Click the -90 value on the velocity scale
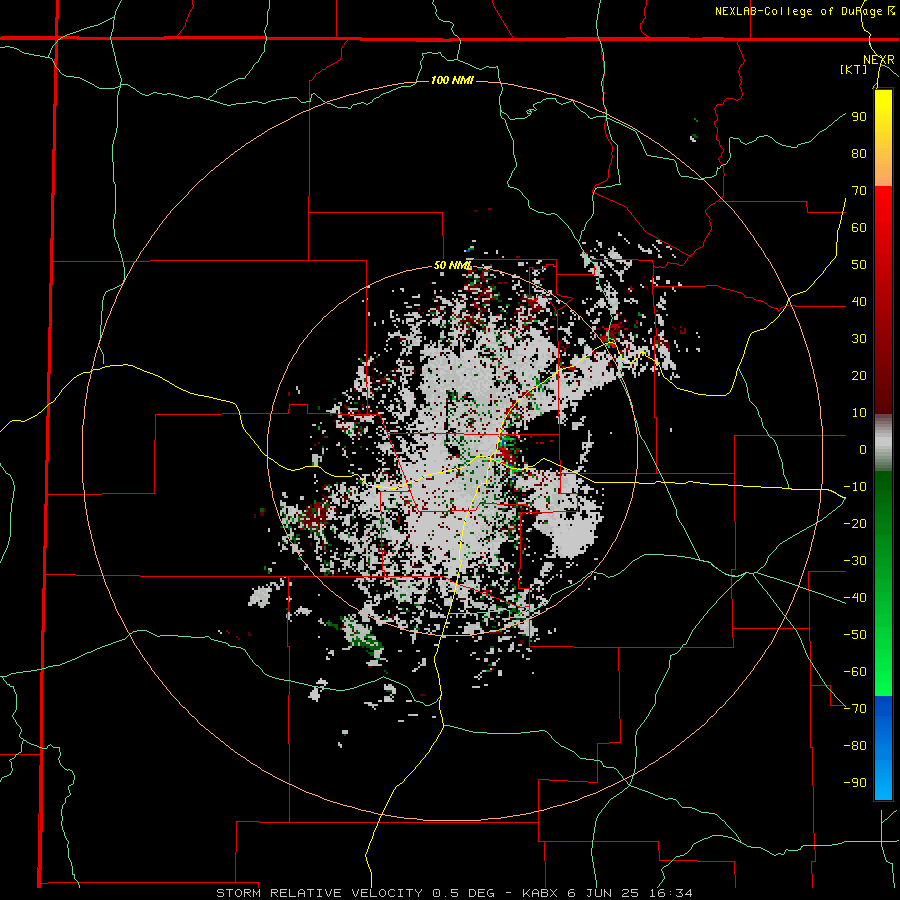Screen dimensions: 900x900 855,783
